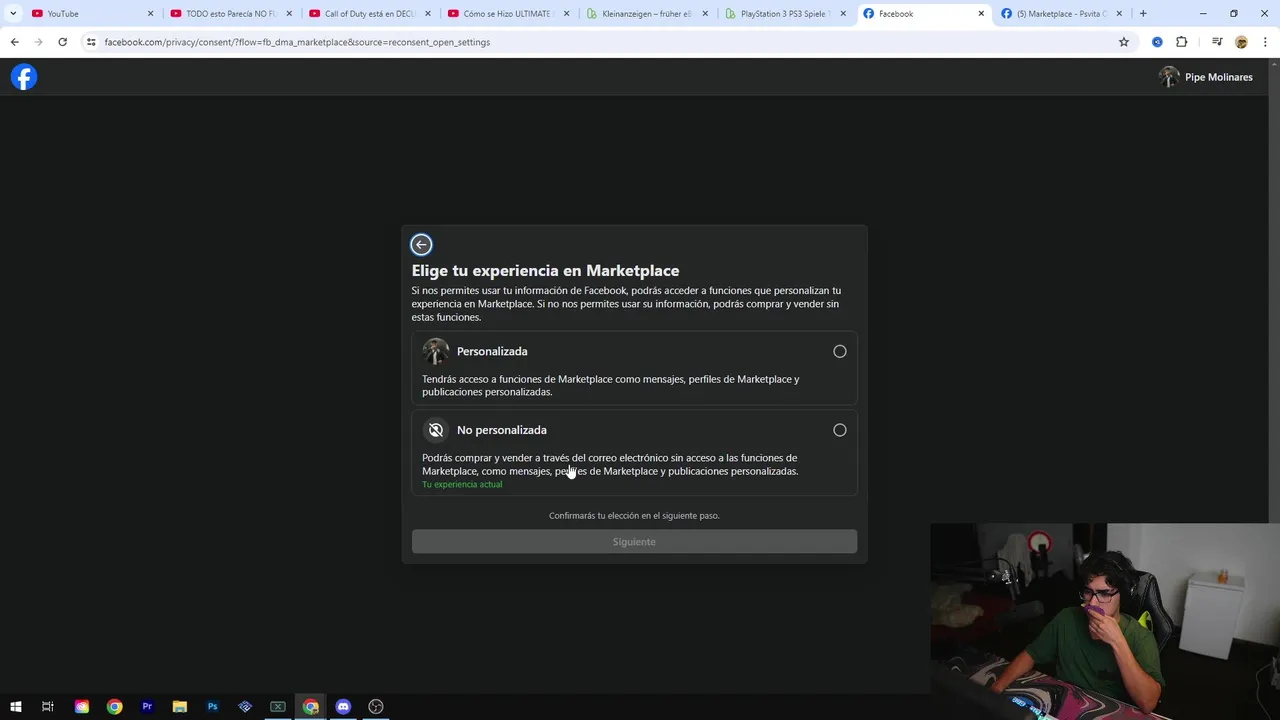Image resolution: width=1280 pixels, height=720 pixels.
Task: Open Discord from the taskbar
Action: pos(343,706)
